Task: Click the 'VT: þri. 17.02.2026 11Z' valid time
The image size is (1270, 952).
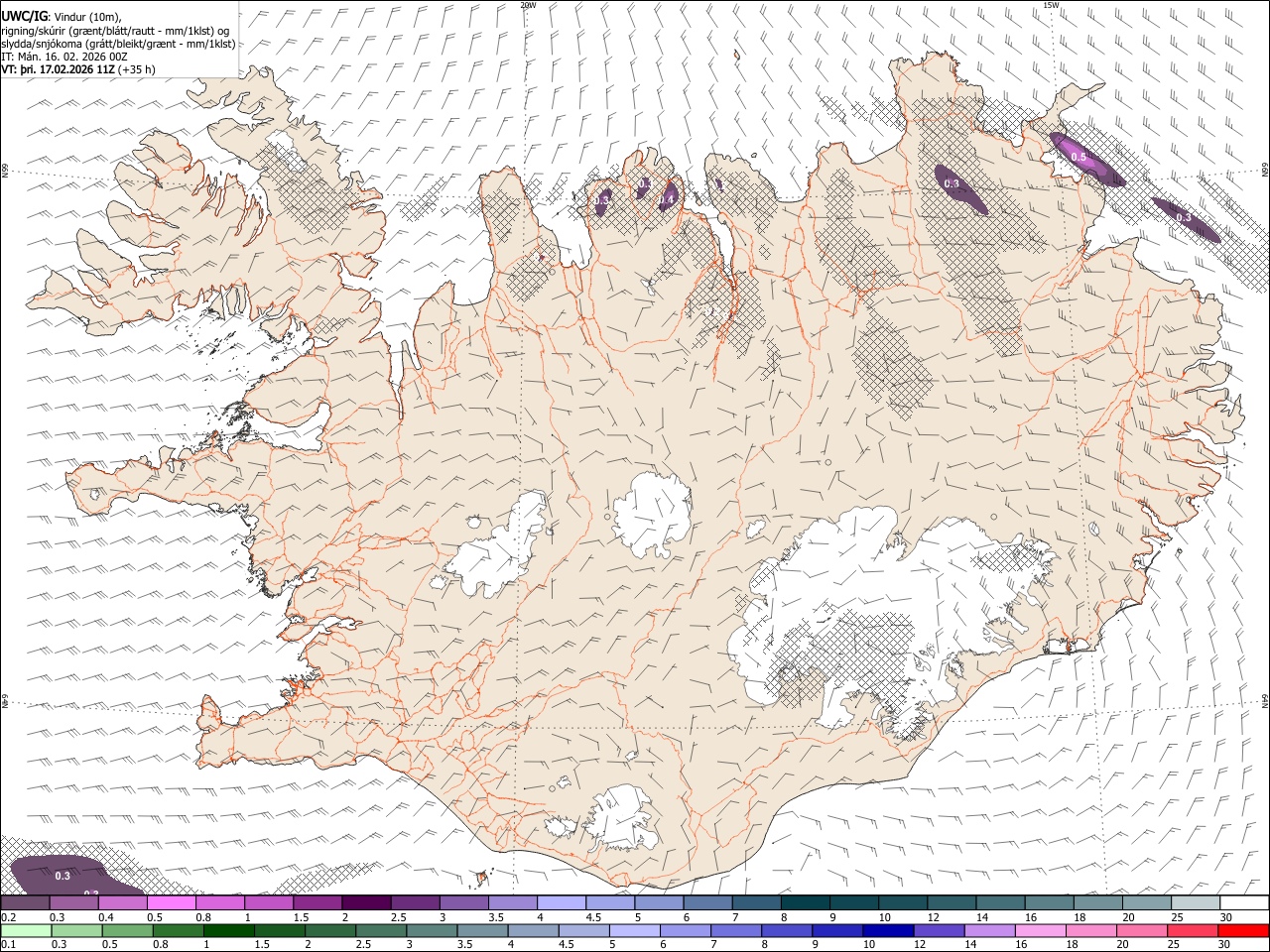Action: pos(58,69)
